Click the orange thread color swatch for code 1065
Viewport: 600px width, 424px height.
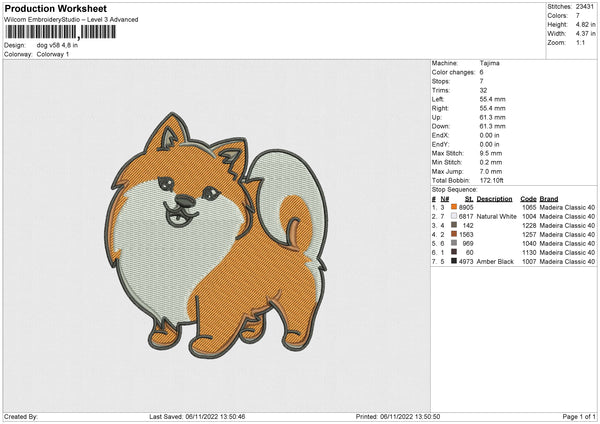pos(454,206)
